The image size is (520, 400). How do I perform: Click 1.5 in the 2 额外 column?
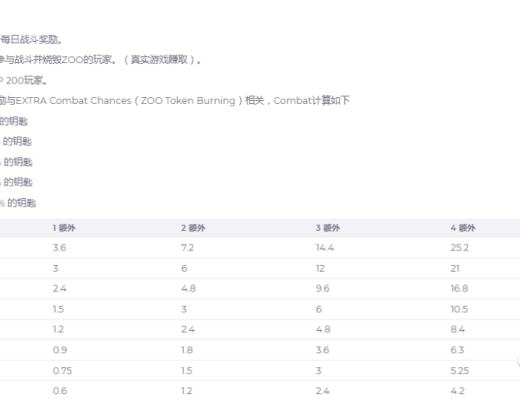[187, 371]
